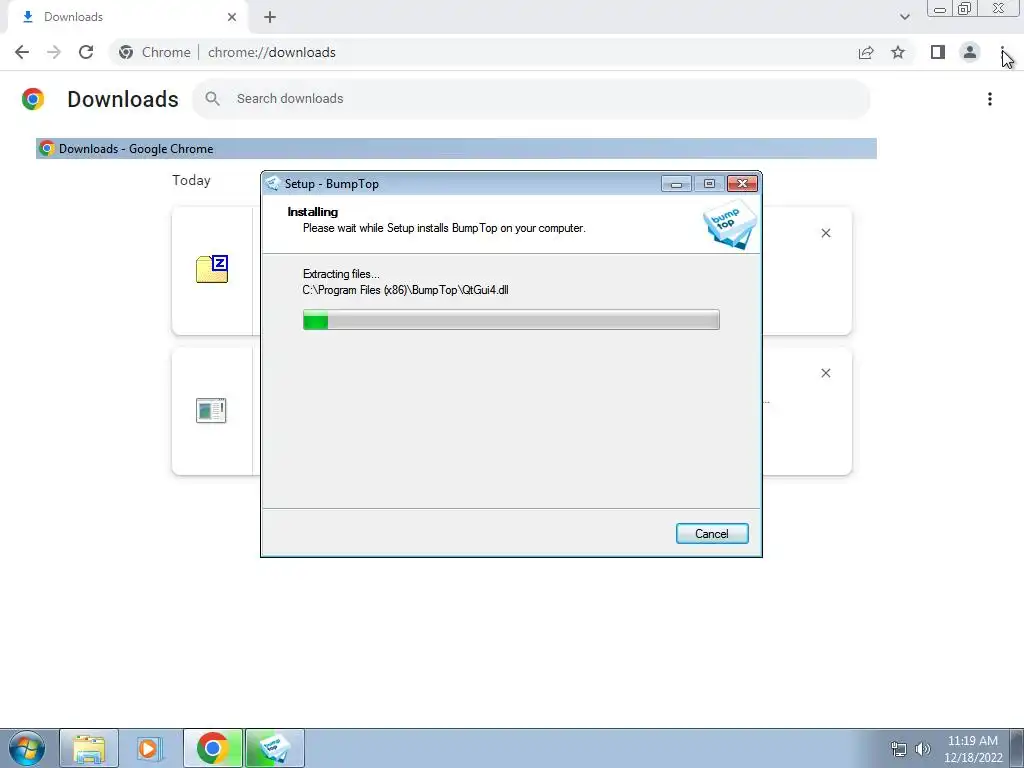Open Chrome's three-dot main menu
Viewport: 1024px width, 768px height.
[1002, 52]
